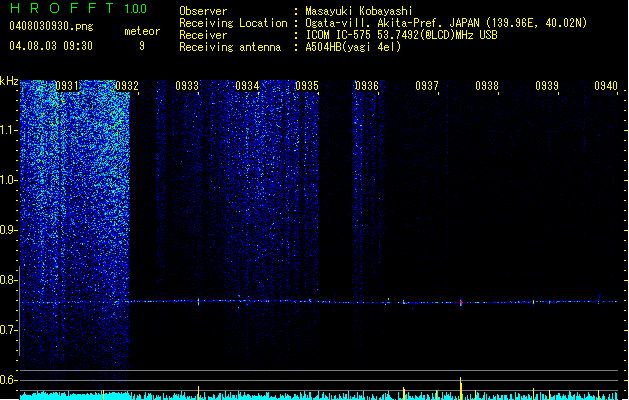This screenshot has width=629, height=400.
Task: Click the 0.9 kHz axis label
Action: (x=8, y=230)
